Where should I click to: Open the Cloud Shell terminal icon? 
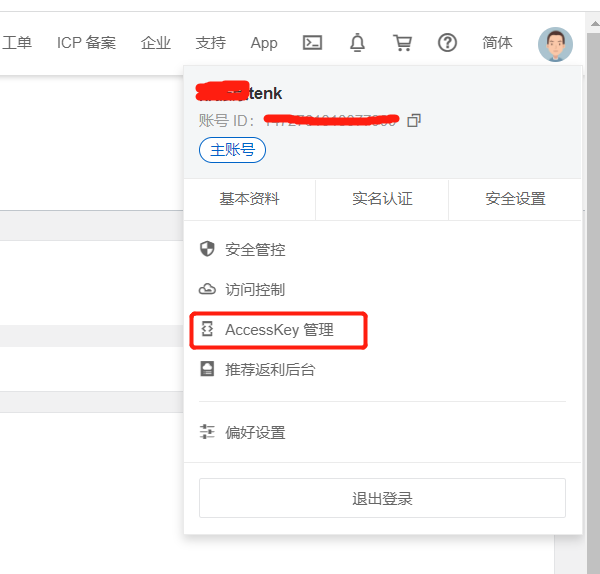point(312,43)
